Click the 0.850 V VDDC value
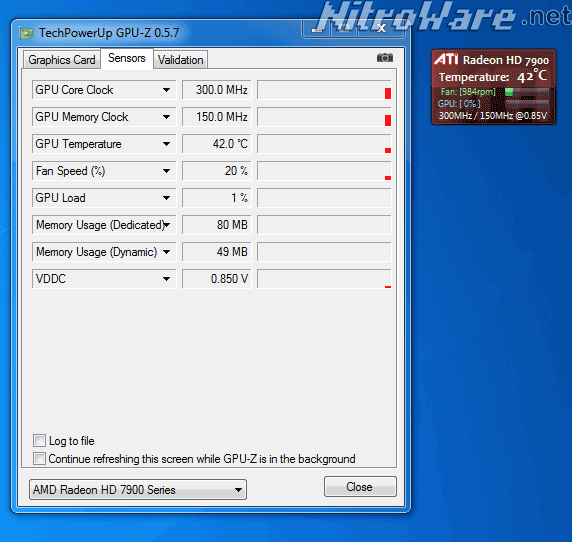Screen dimensions: 572x542 tap(217, 279)
